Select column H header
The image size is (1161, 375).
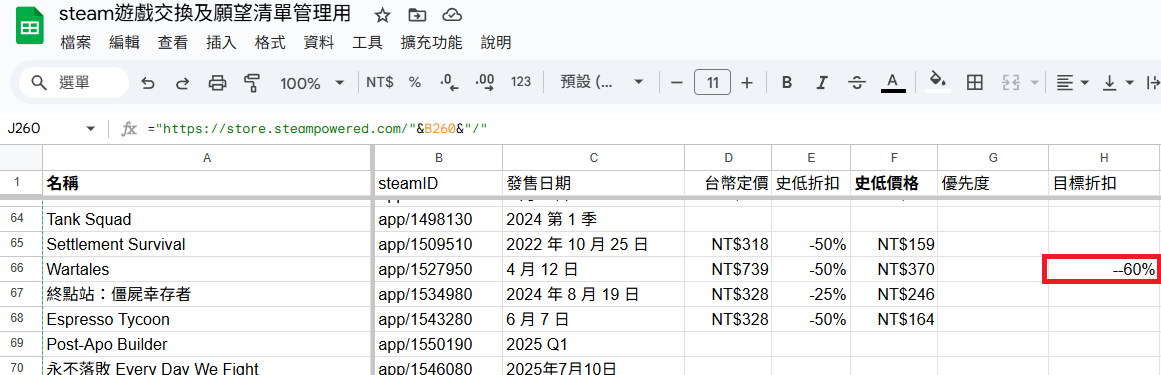pyautogui.click(x=1104, y=157)
